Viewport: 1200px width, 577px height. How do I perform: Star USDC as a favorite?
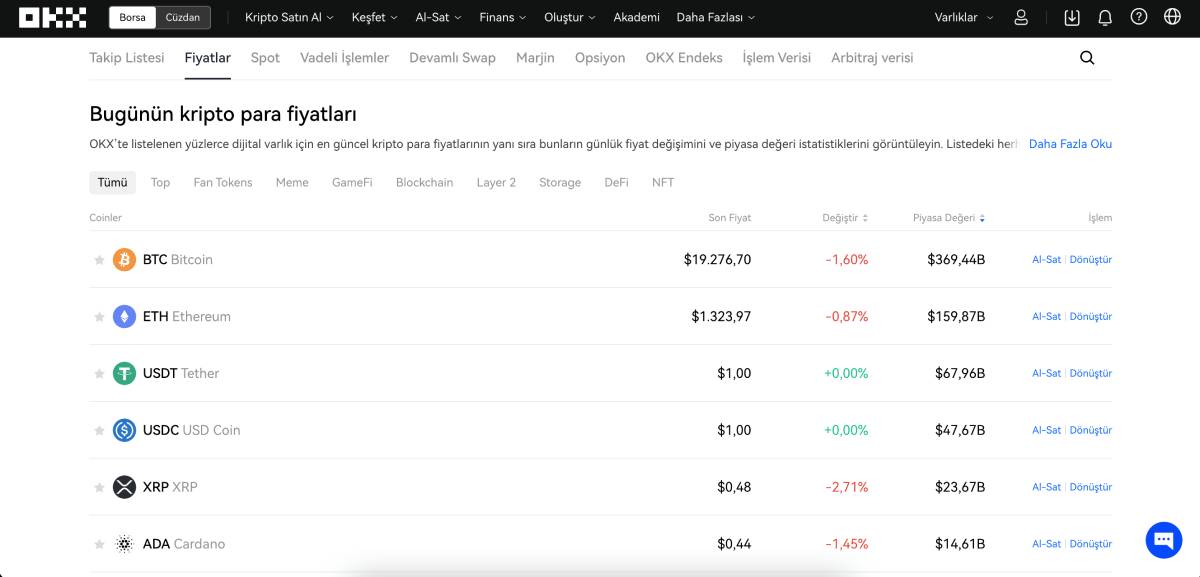point(99,431)
